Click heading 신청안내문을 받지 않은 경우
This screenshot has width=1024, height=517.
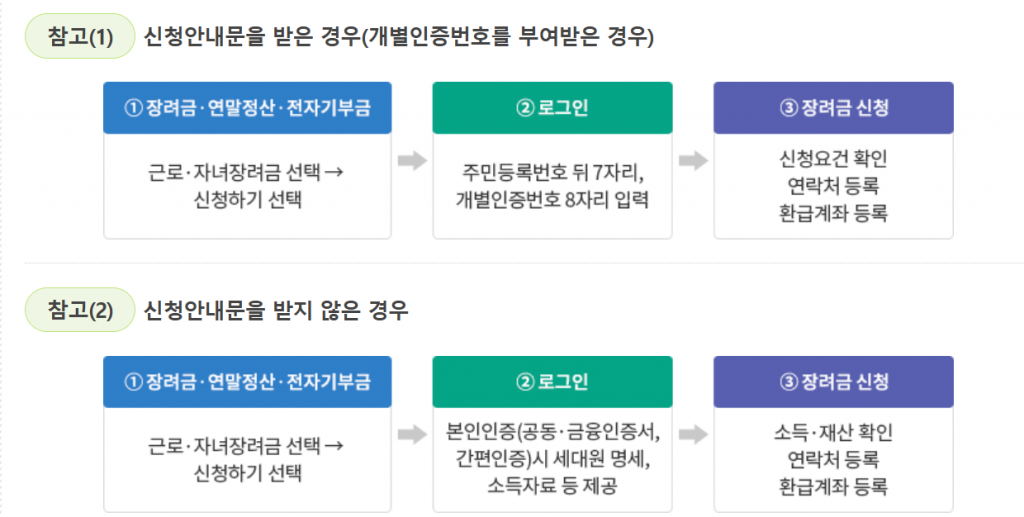coord(276,310)
